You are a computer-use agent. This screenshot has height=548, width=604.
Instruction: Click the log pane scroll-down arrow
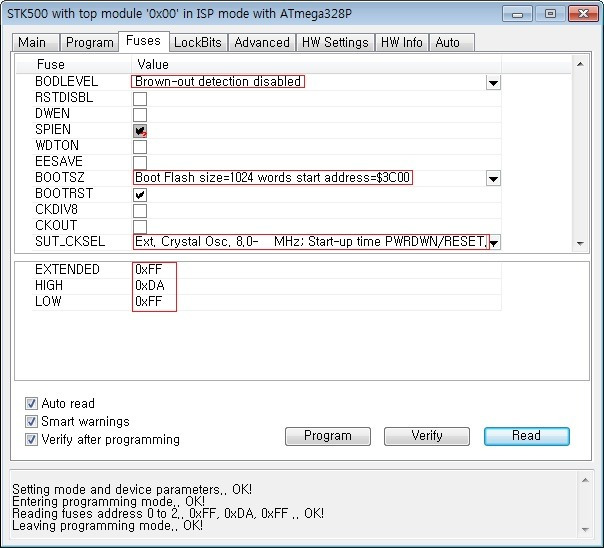585,530
